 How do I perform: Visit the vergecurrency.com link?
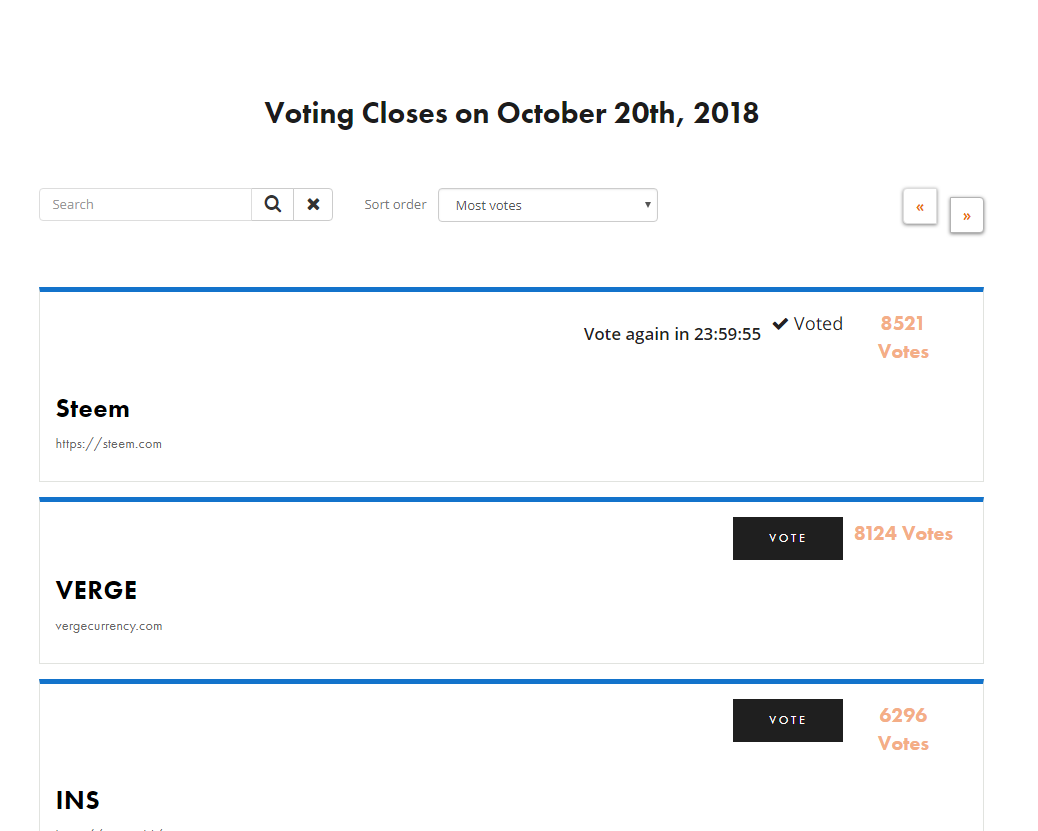[109, 626]
